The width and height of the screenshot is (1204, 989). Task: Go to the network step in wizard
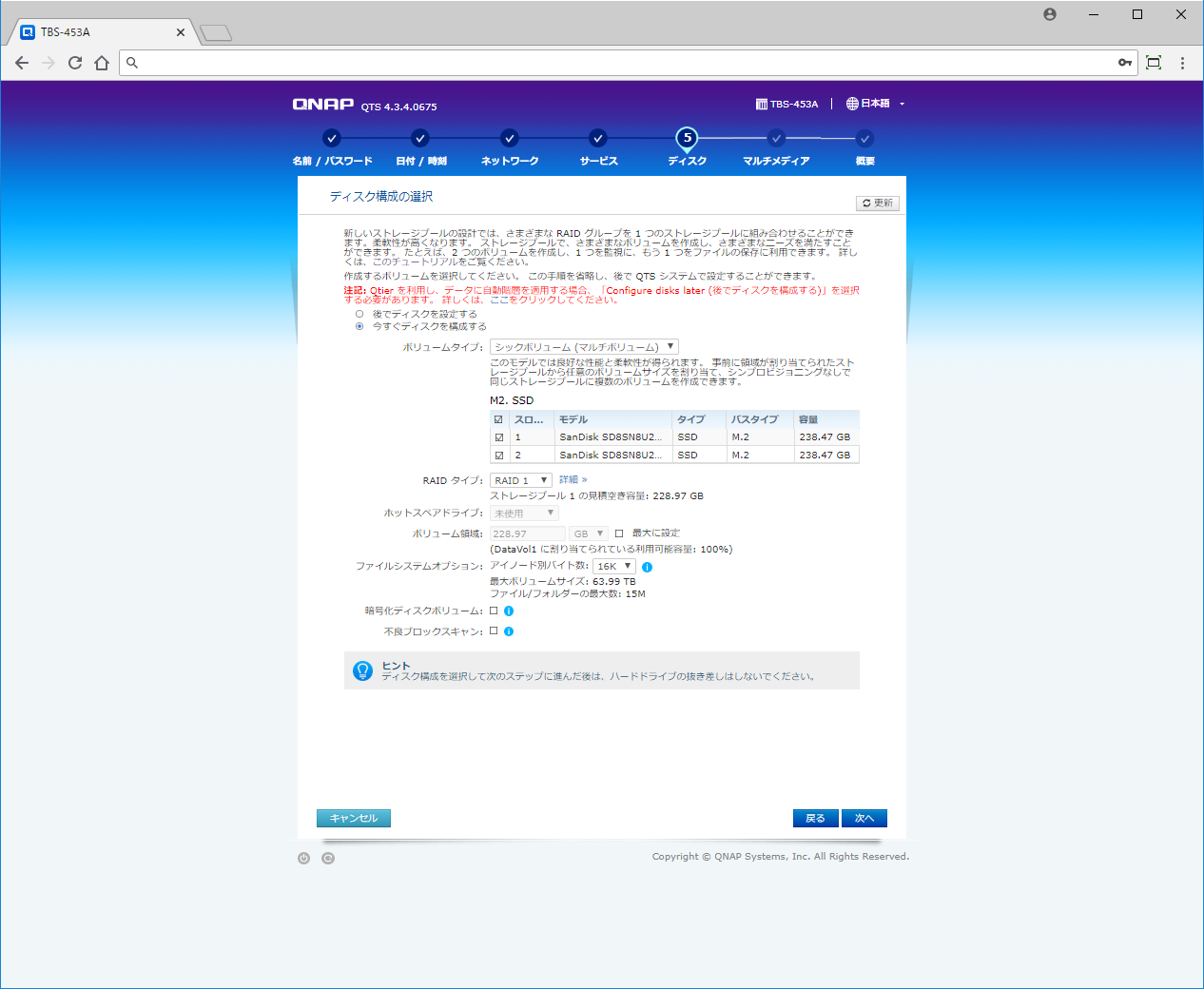(x=510, y=139)
